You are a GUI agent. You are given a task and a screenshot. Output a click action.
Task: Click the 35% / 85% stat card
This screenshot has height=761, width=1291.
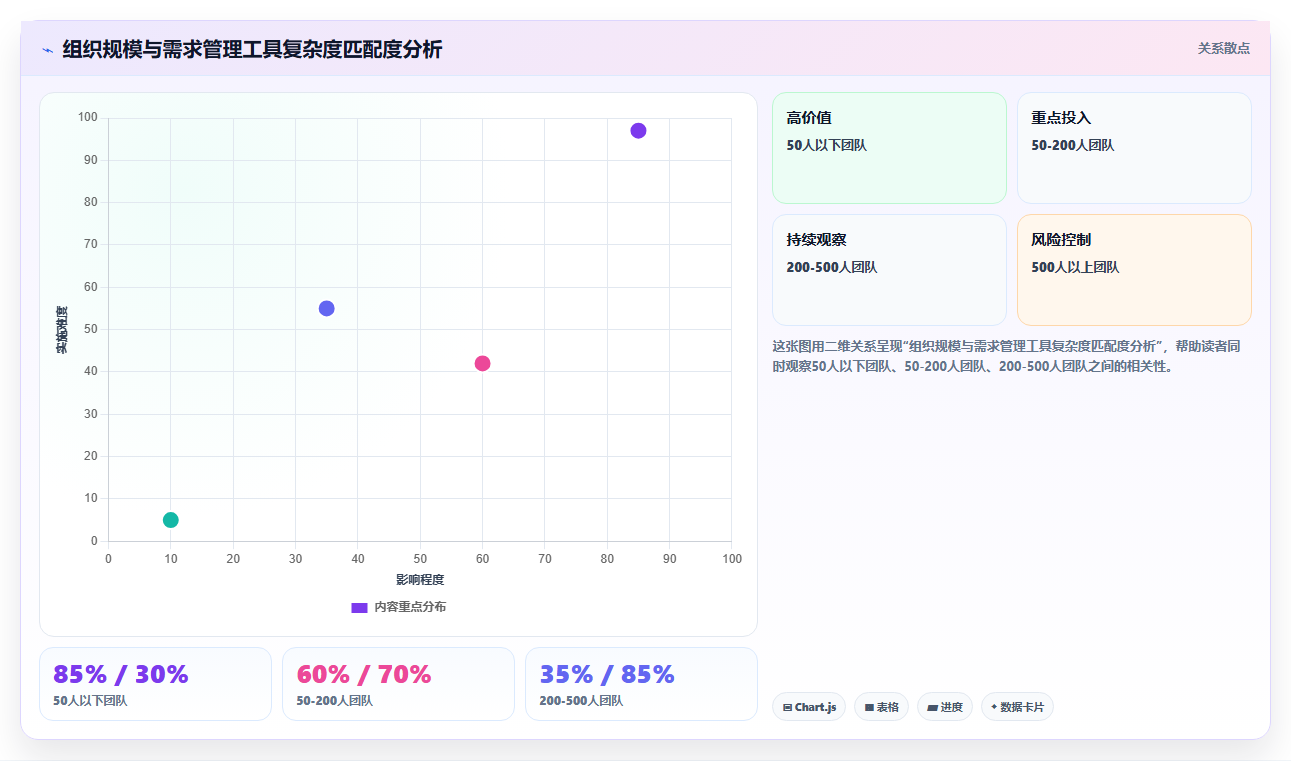click(641, 684)
